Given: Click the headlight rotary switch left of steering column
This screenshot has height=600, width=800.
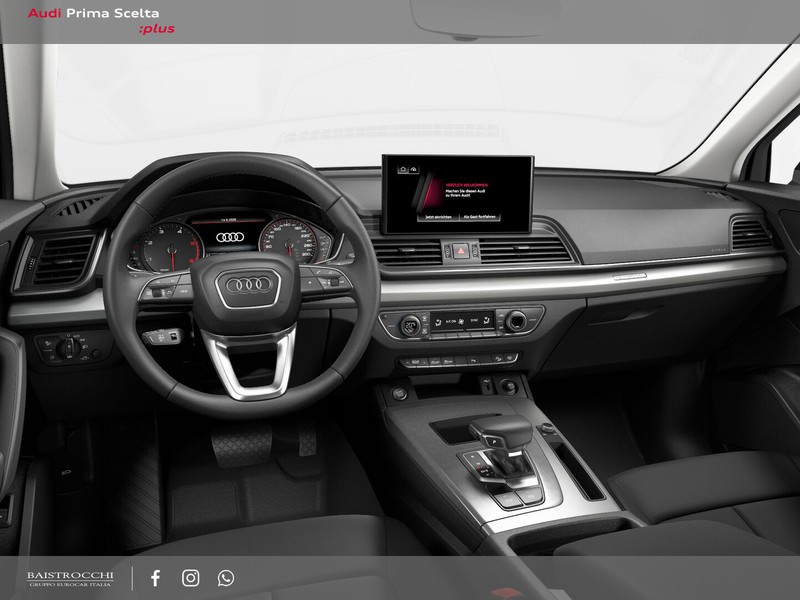Looking at the screenshot, I should click(x=69, y=348).
